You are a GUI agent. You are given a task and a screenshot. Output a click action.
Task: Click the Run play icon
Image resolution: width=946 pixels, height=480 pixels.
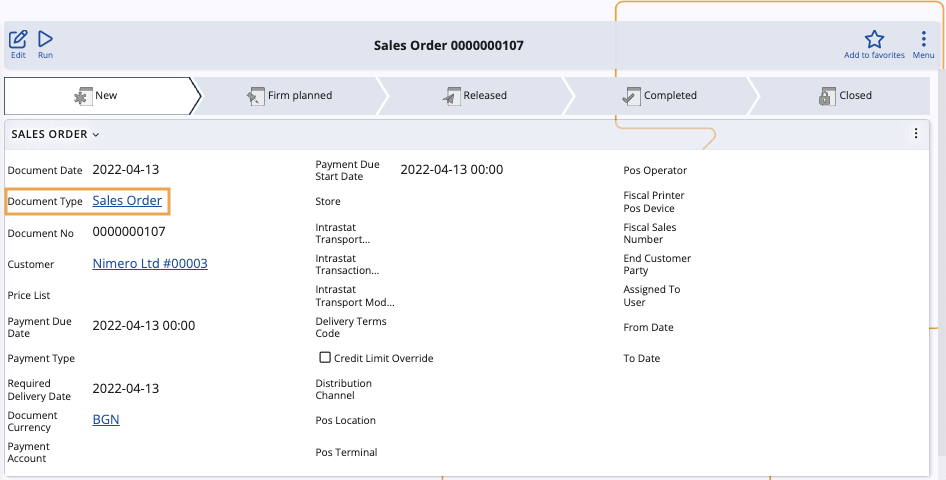click(x=46, y=40)
